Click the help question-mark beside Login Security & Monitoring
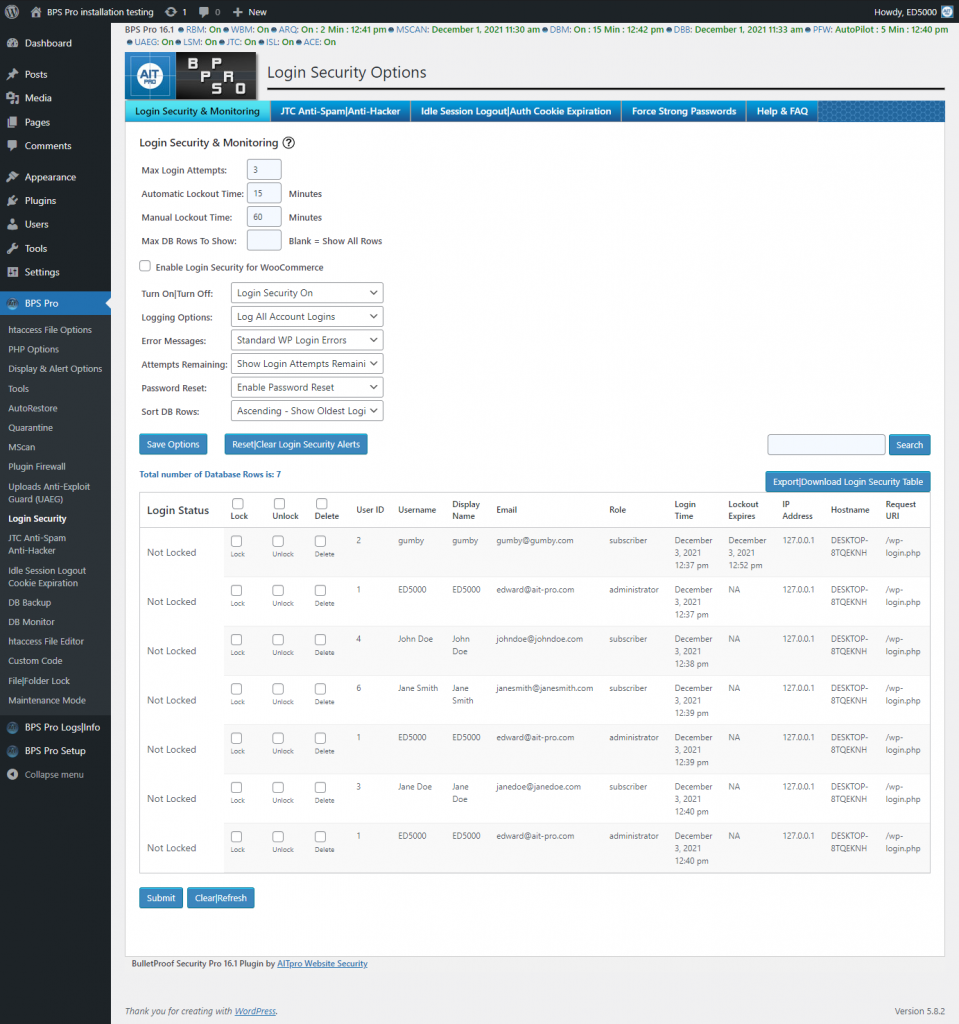 (x=290, y=142)
